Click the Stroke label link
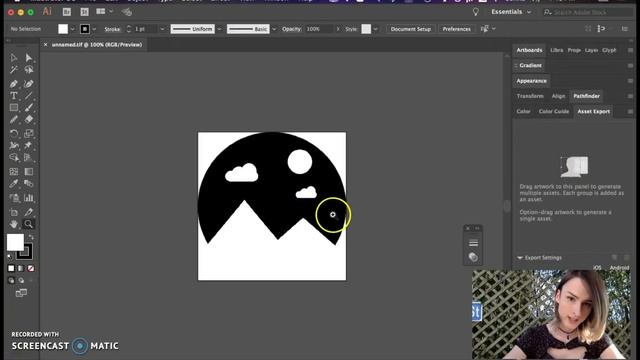This screenshot has width=640, height=360. [112, 29]
